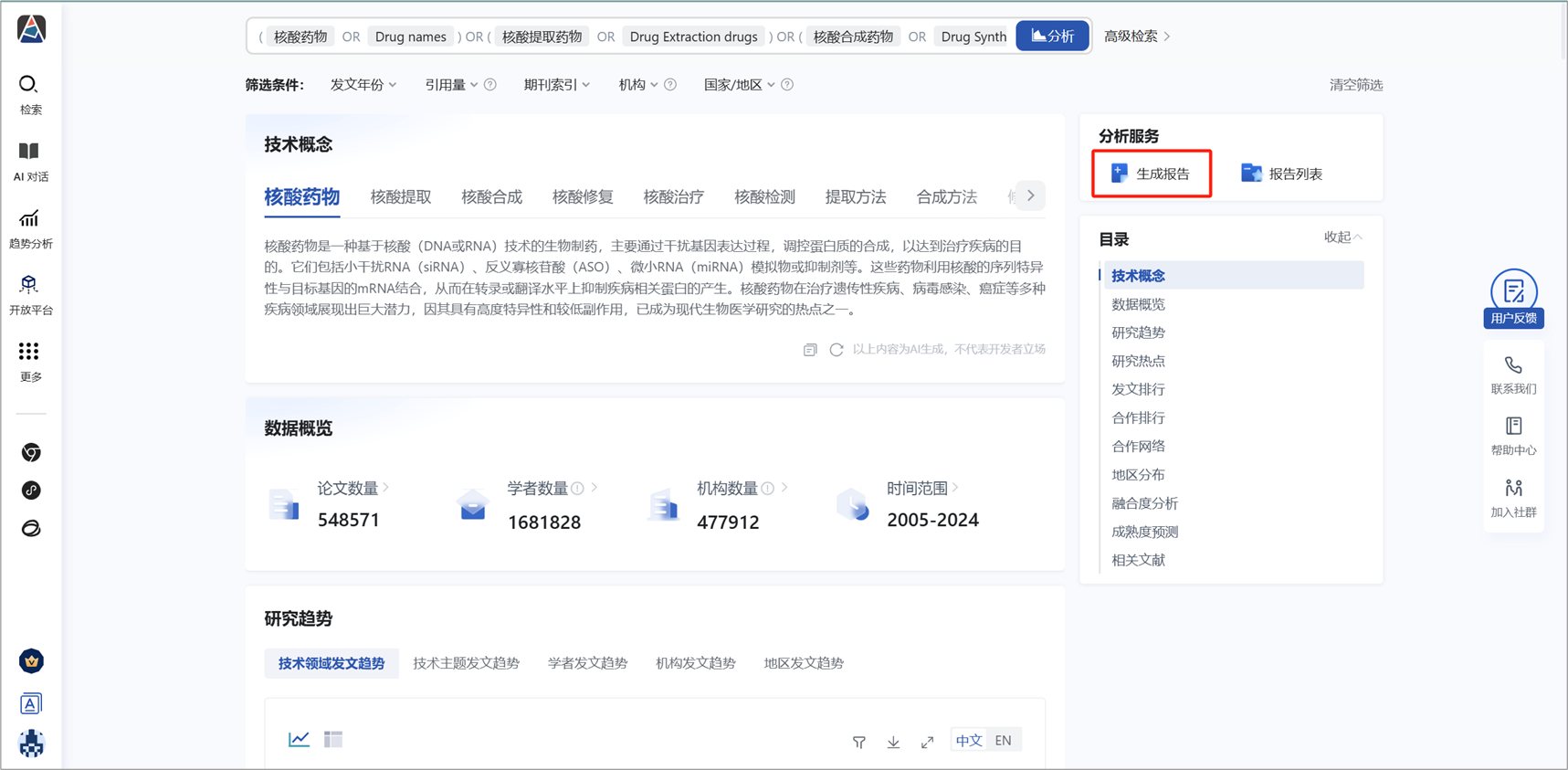1568x770 pixels.
Task: Open 机构 filter dropdown
Action: (x=637, y=85)
